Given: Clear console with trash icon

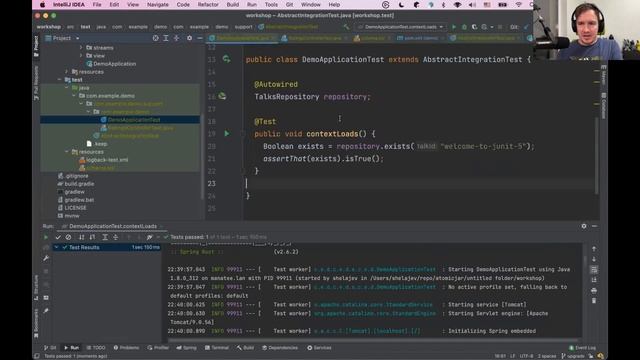Looking at the screenshot, I should (x=594, y=301).
